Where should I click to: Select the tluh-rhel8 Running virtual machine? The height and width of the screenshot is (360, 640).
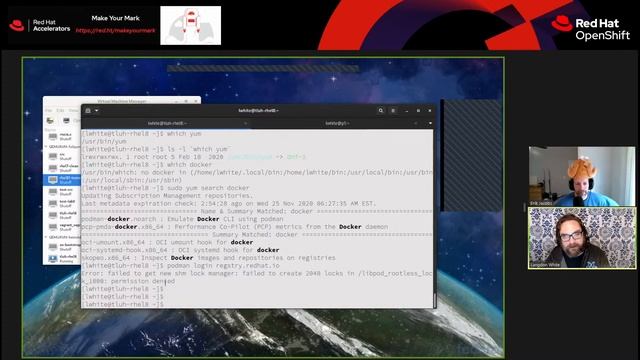(62, 259)
